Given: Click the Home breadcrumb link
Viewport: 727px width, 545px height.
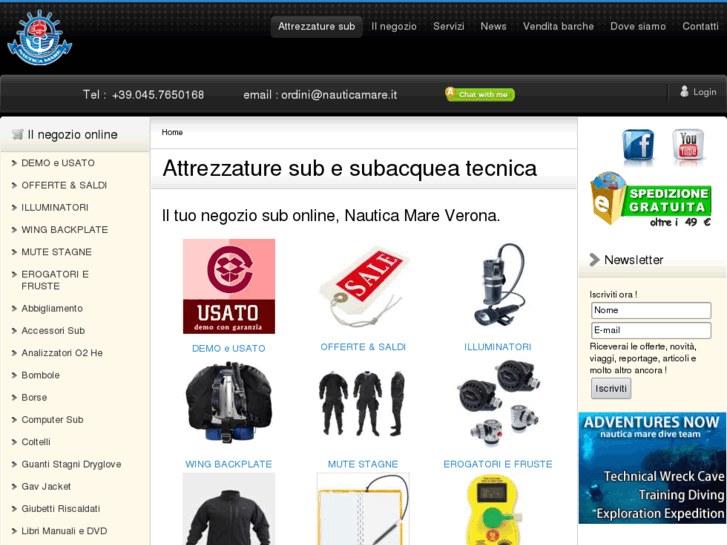Looking at the screenshot, I should tap(172, 132).
